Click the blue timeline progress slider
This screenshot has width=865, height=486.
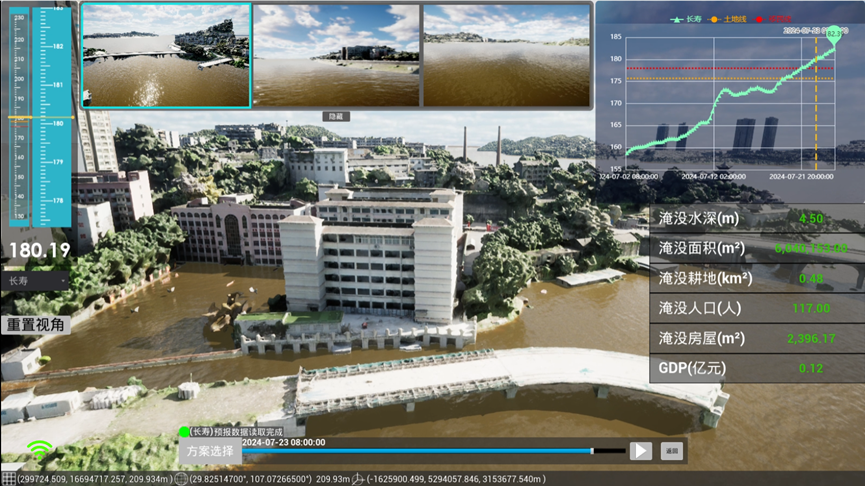click(x=420, y=451)
